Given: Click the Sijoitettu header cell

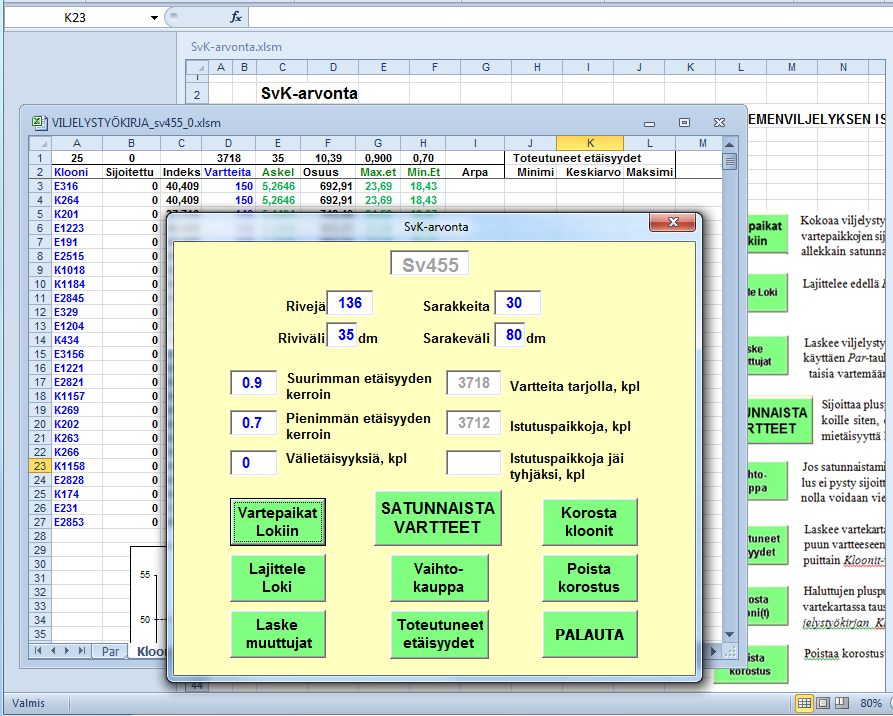Looking at the screenshot, I should point(132,172).
